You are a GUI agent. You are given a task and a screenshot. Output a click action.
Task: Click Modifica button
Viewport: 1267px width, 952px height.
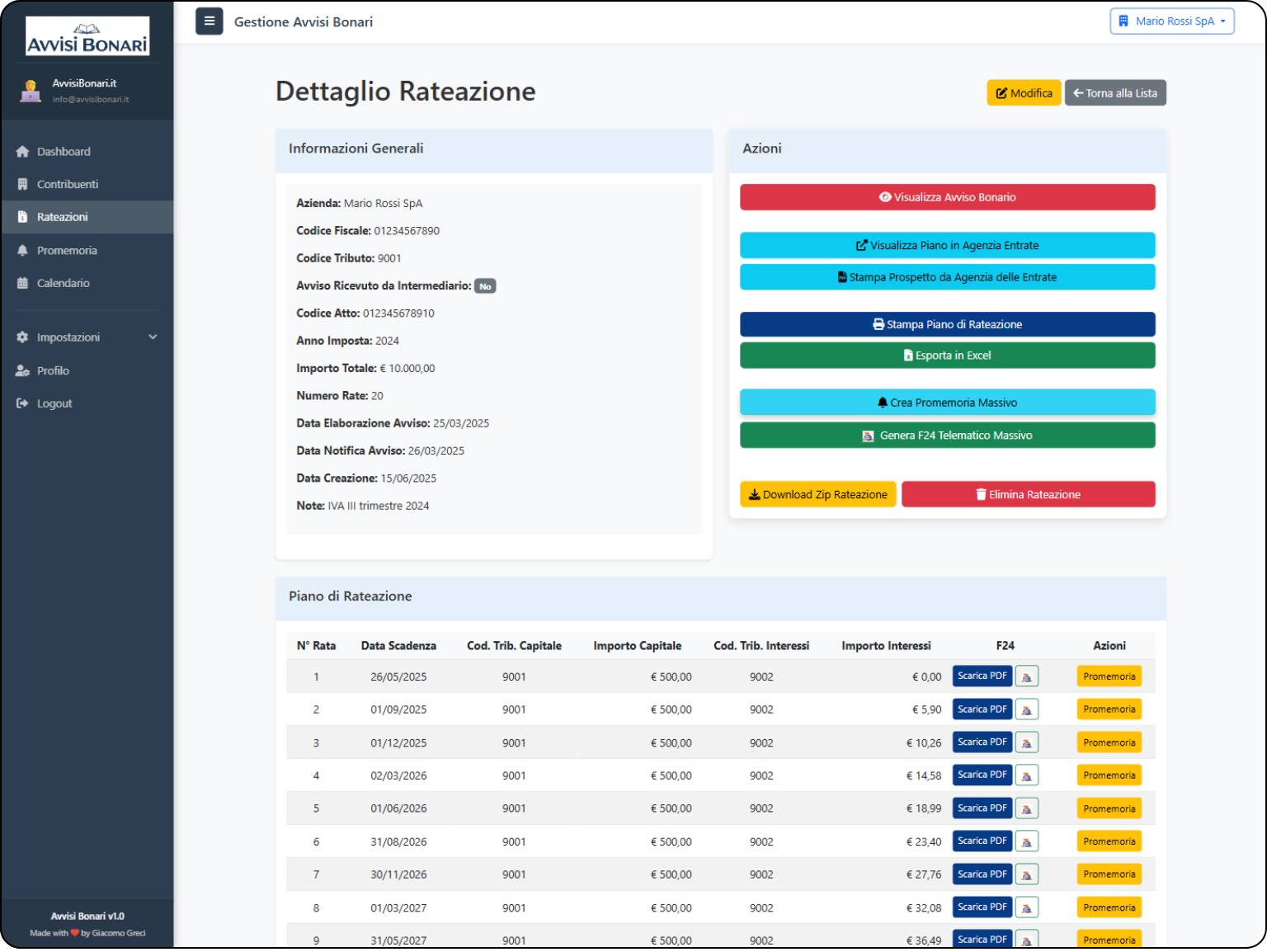[1024, 93]
